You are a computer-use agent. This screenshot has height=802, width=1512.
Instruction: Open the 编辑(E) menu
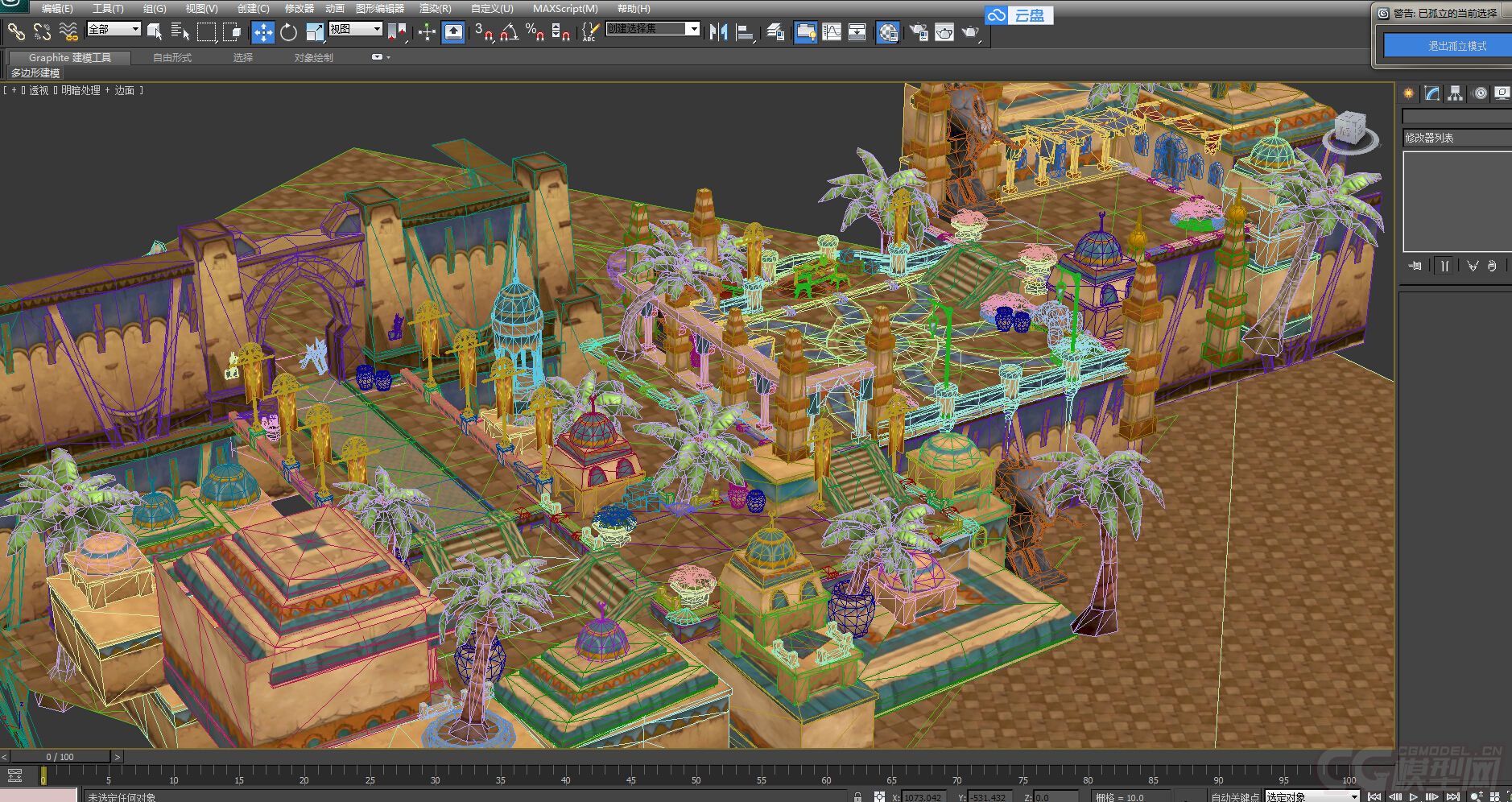click(57, 8)
